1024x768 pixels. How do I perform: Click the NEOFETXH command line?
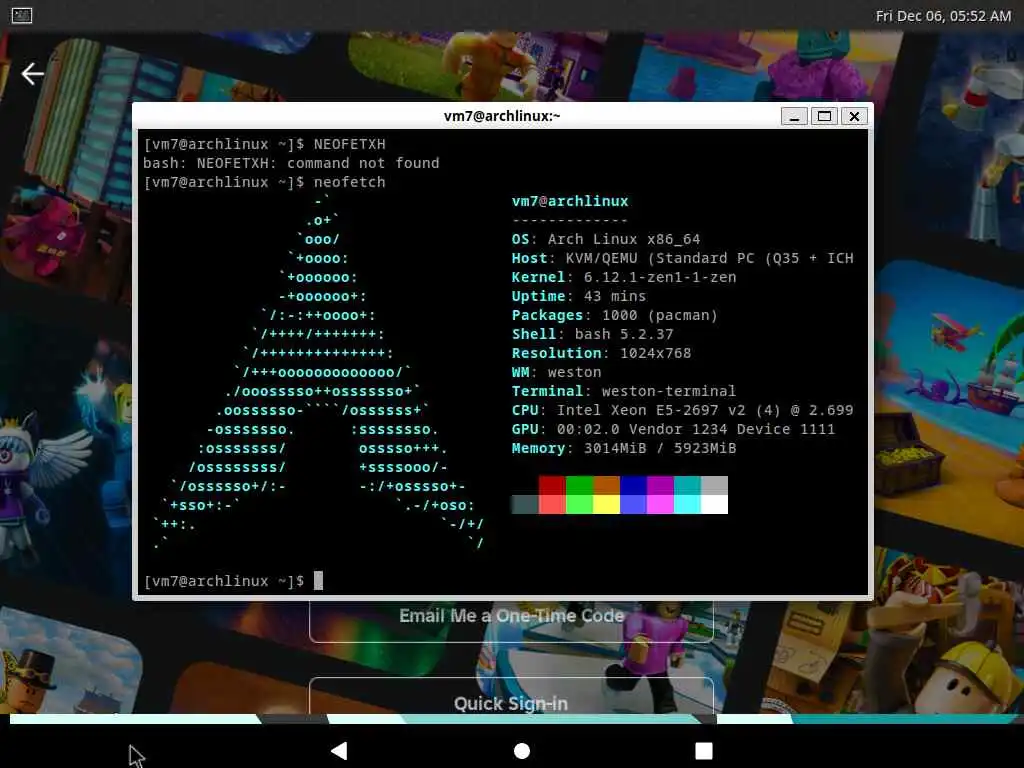pos(264,144)
